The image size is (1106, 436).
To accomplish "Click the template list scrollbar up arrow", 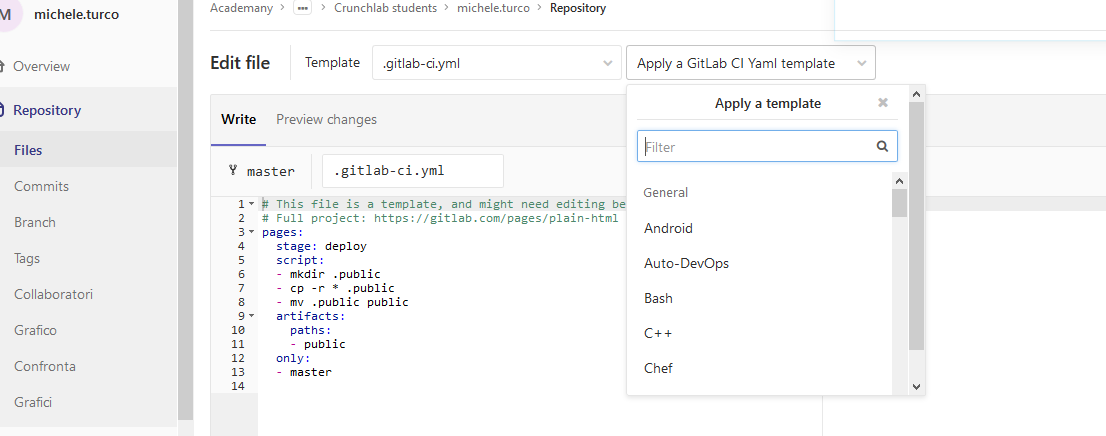I will tap(899, 180).
